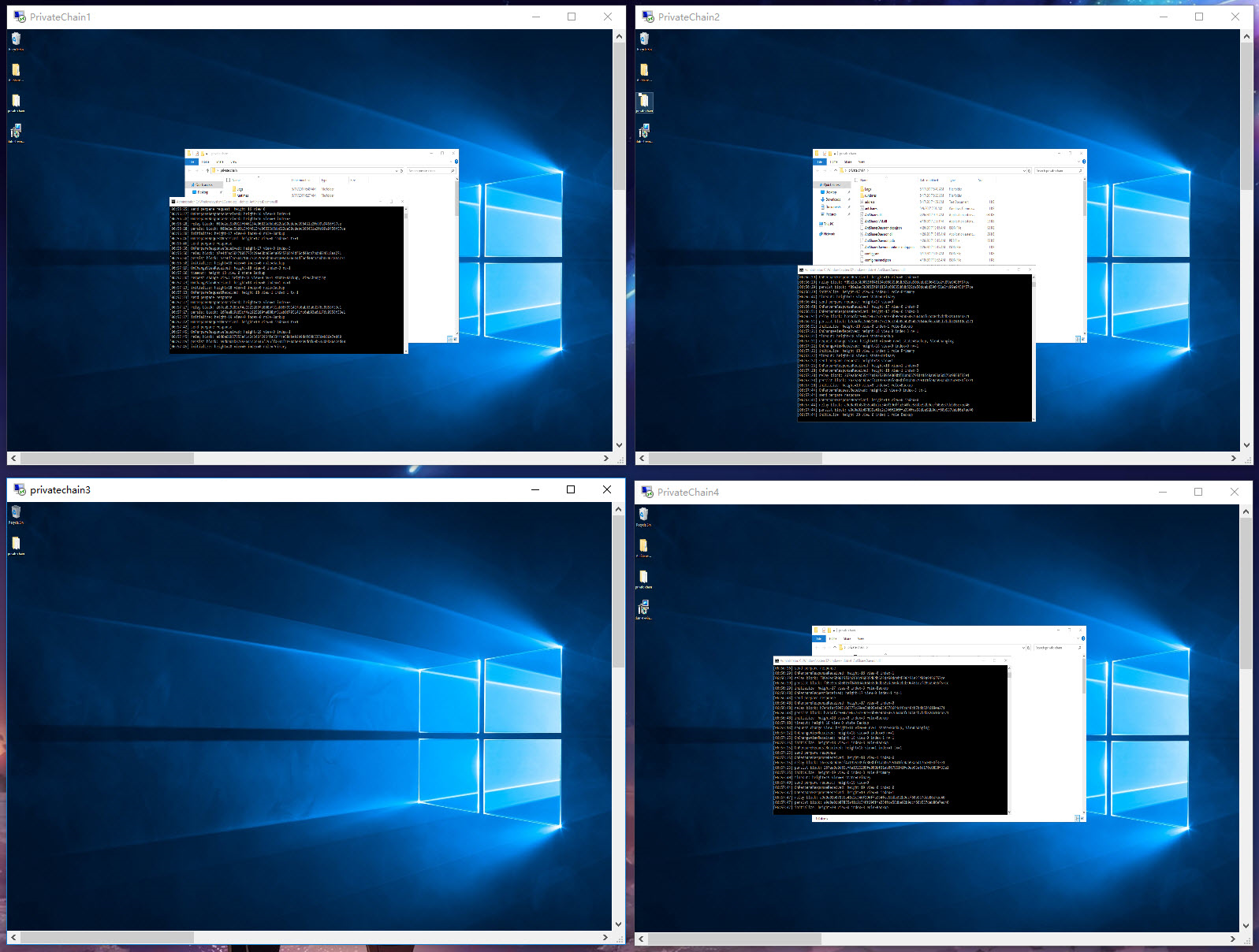This screenshot has width=1259, height=952.
Task: Click PrivateChain1 window horizontal scrollbar thumb
Action: (x=107, y=458)
